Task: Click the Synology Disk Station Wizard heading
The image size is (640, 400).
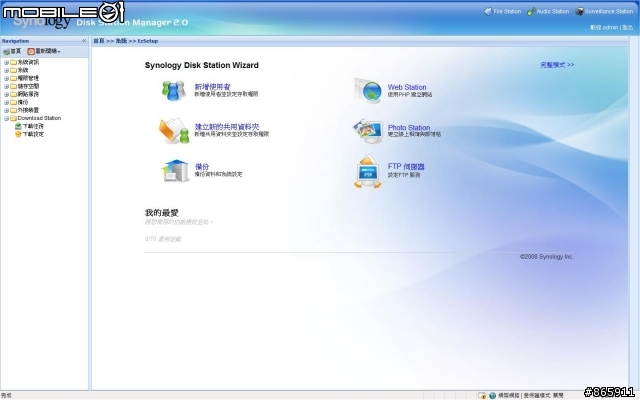Action: pos(202,65)
